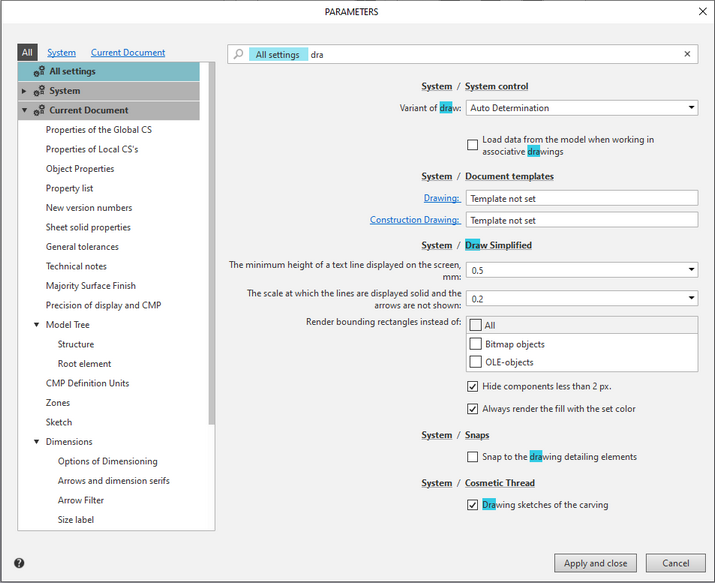Select Size label item

[76, 520]
